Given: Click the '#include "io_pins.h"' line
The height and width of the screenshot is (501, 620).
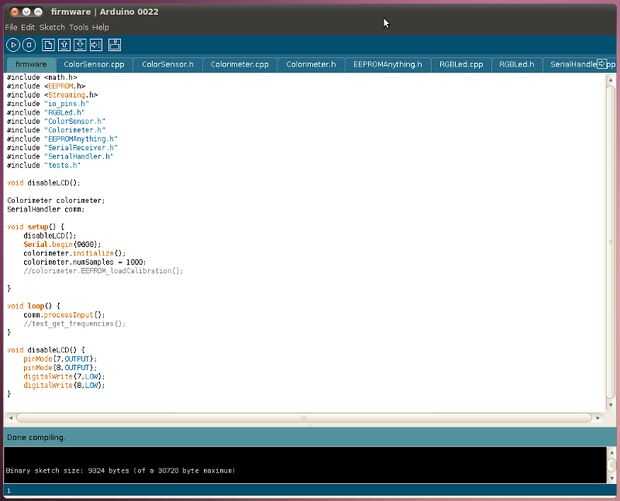Looking at the screenshot, I should (x=48, y=104).
